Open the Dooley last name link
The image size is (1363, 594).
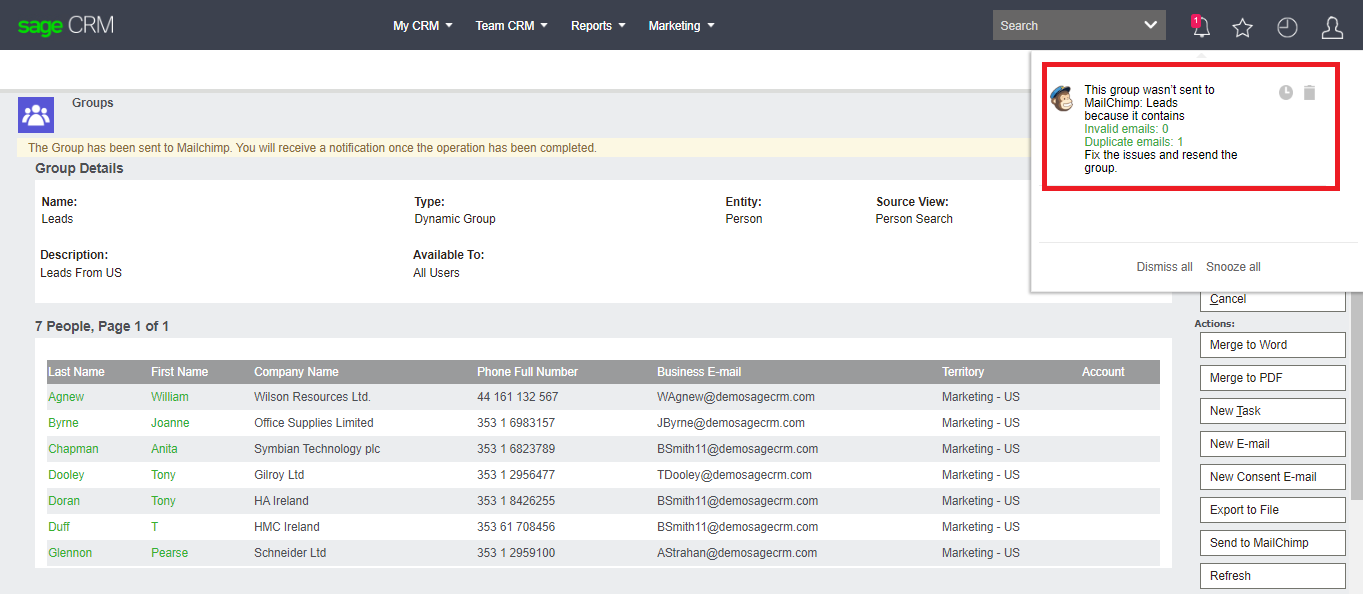66,475
